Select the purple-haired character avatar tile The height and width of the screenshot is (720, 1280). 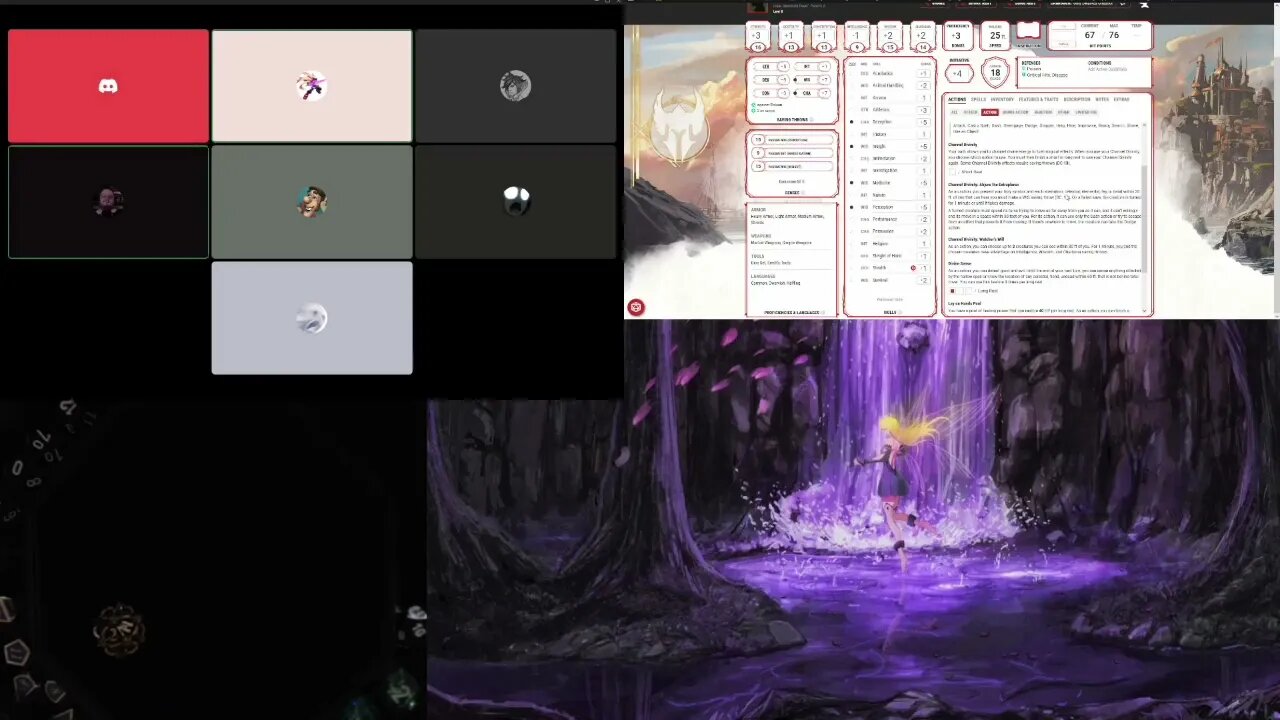click(312, 86)
